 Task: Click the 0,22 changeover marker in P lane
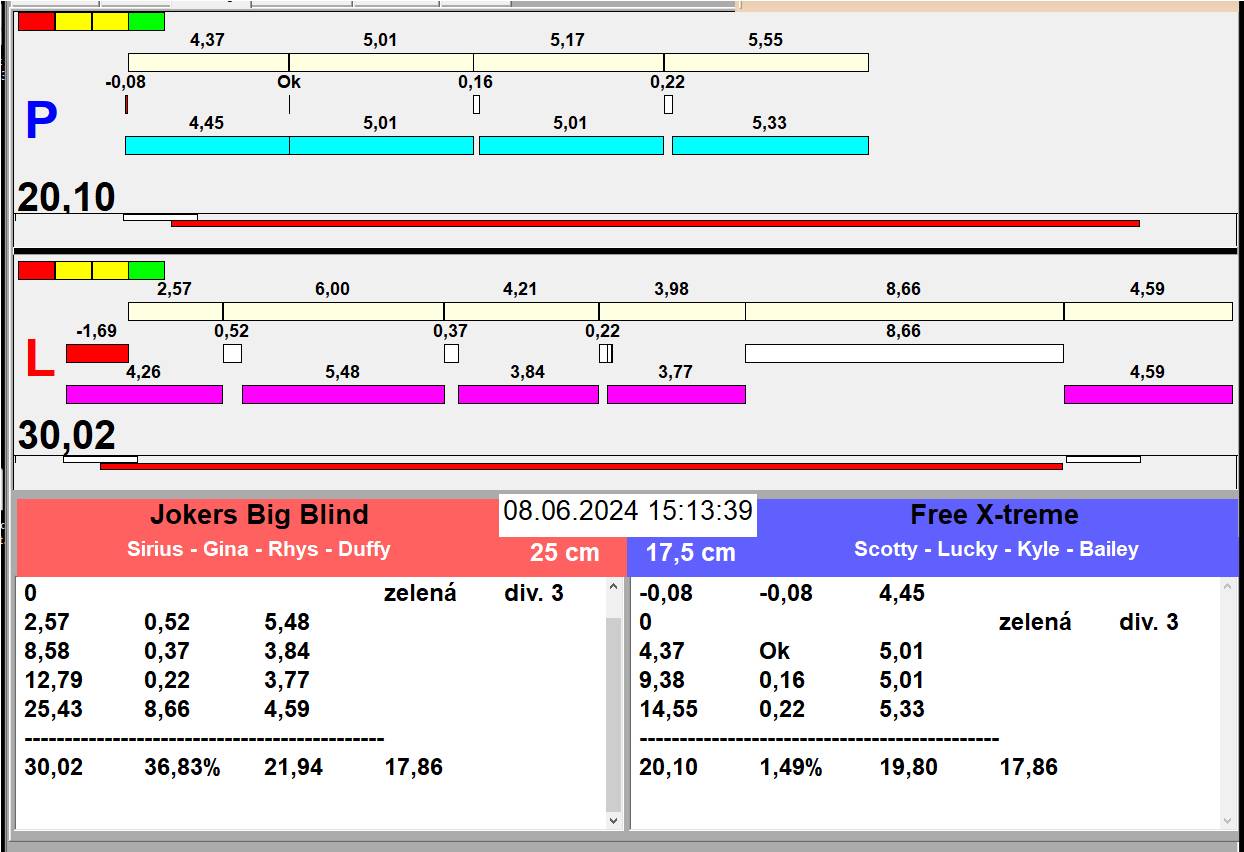tap(668, 104)
